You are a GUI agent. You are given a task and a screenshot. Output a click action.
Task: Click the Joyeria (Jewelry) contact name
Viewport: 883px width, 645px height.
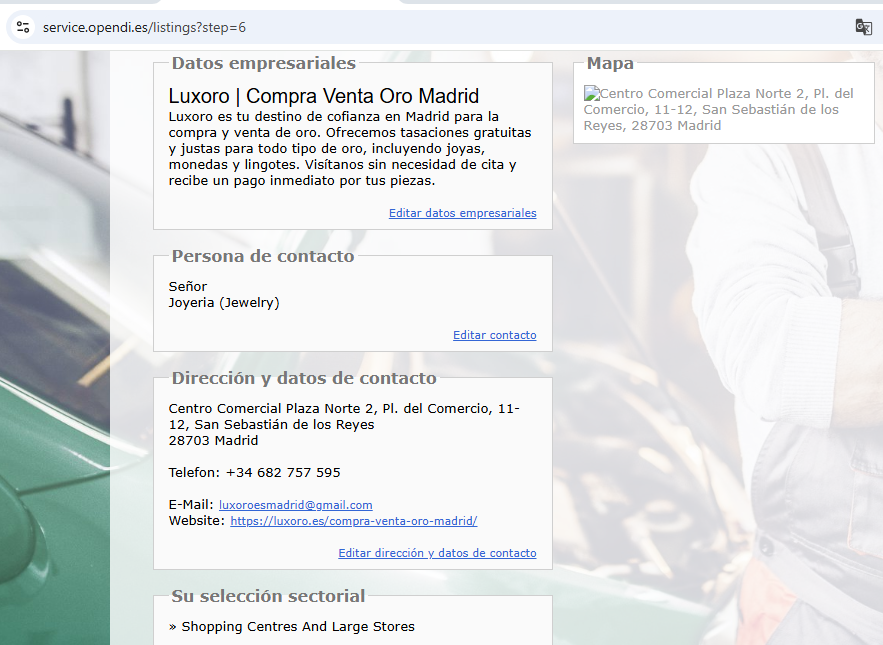click(x=224, y=303)
